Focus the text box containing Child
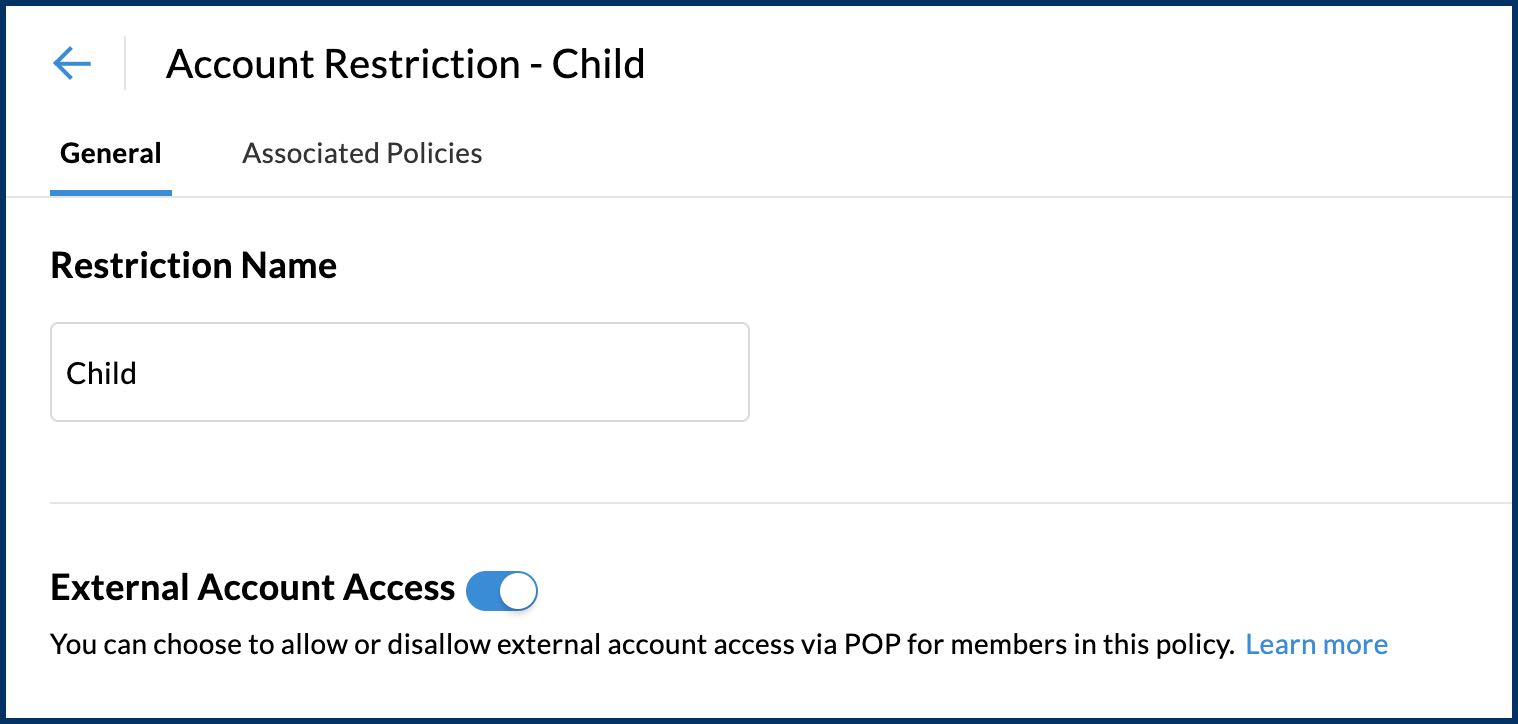Viewport: 1518px width, 724px height. click(x=399, y=372)
